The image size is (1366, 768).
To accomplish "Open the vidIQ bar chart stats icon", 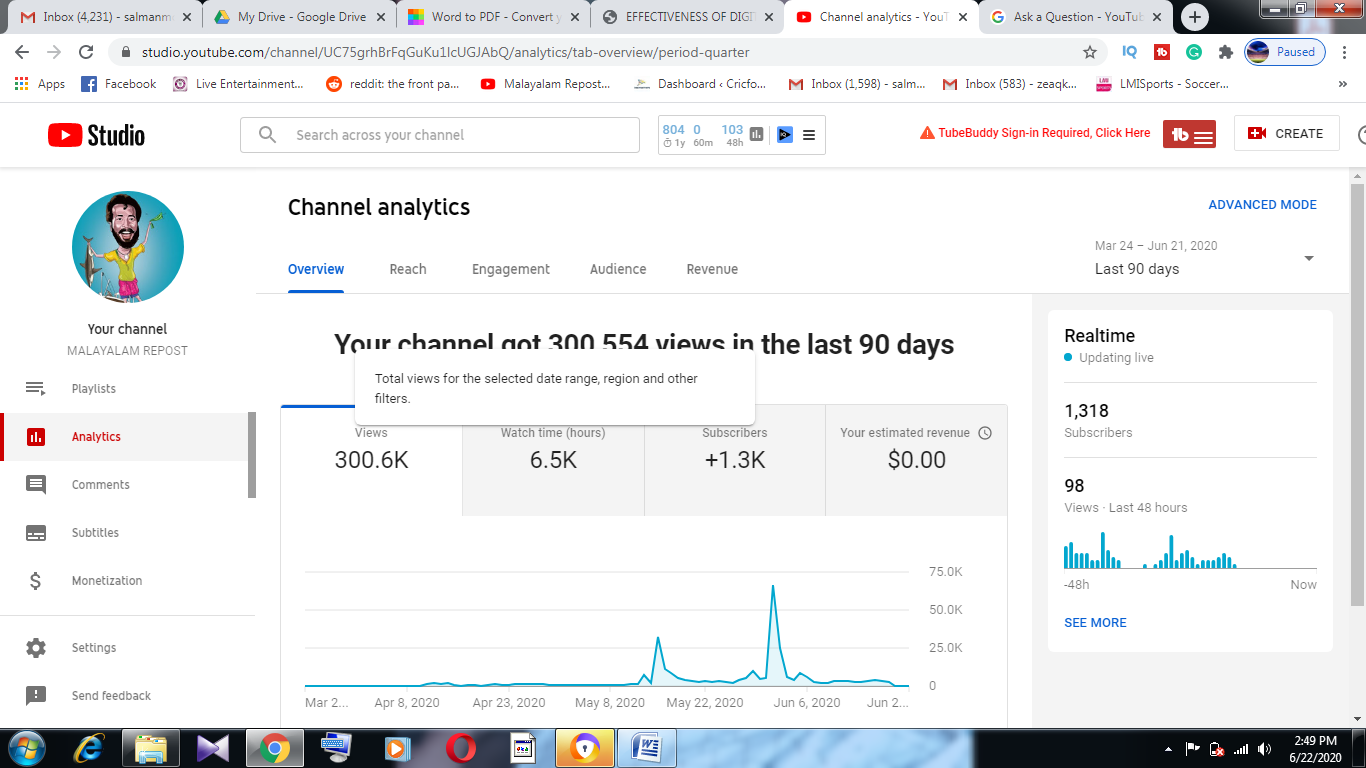I will pyautogui.click(x=757, y=134).
